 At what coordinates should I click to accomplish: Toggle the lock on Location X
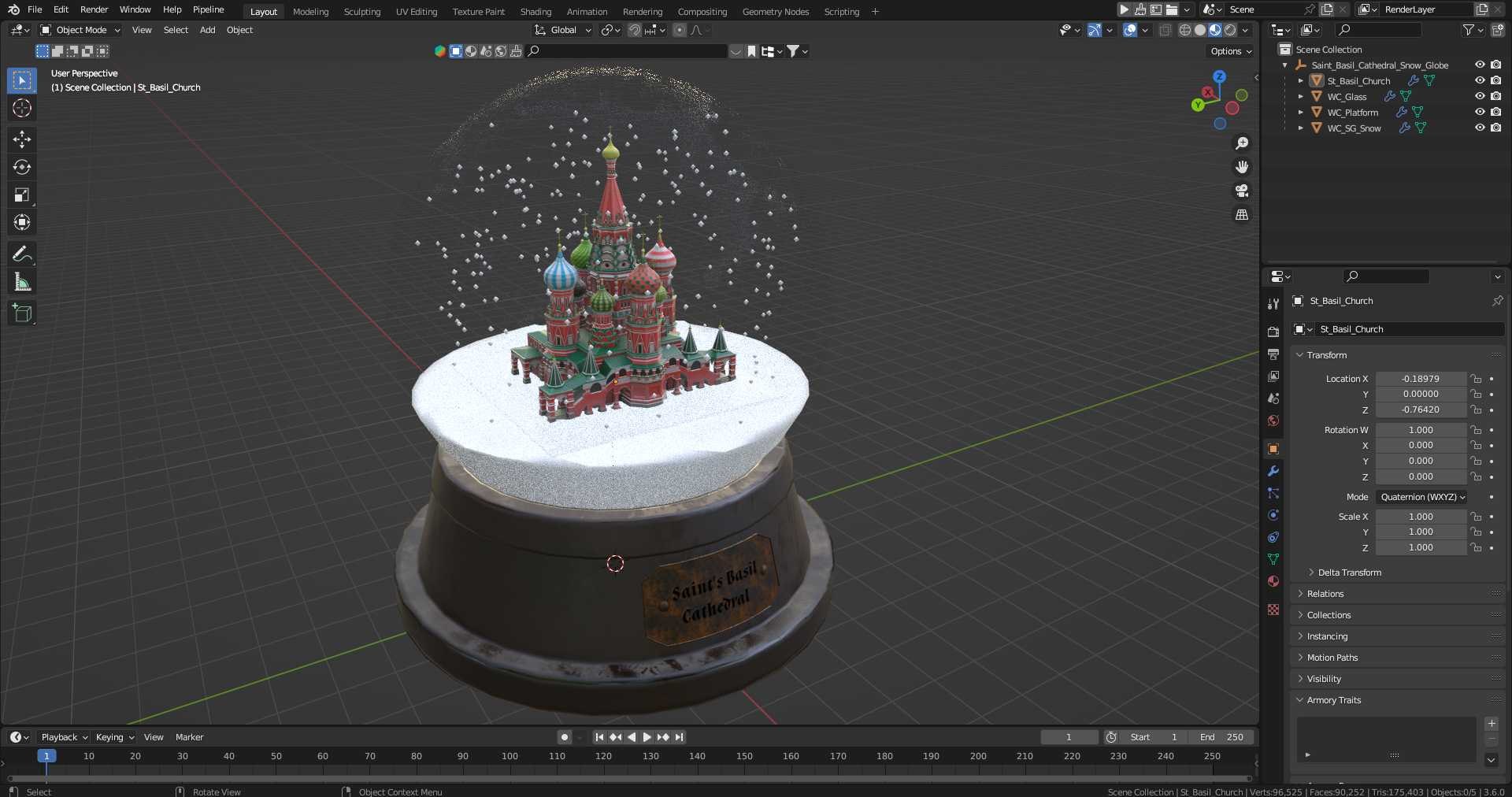(x=1476, y=379)
